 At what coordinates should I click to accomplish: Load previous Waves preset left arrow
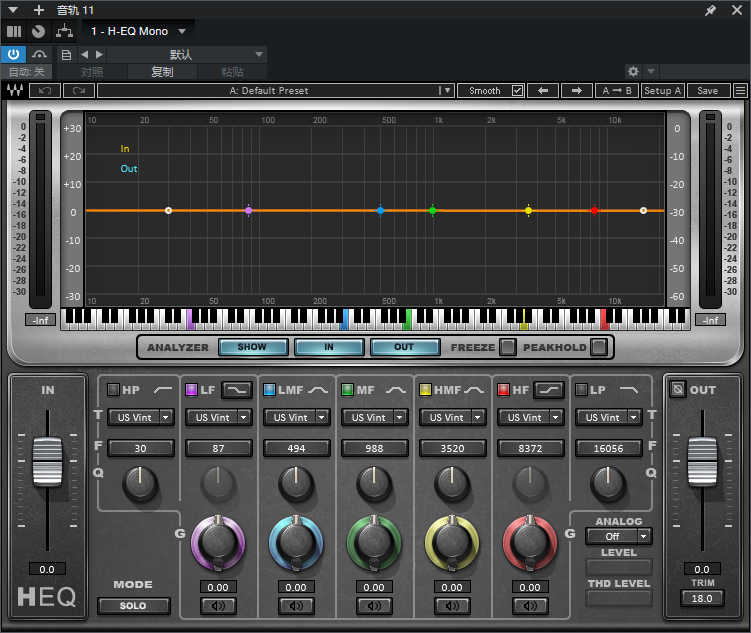(543, 90)
